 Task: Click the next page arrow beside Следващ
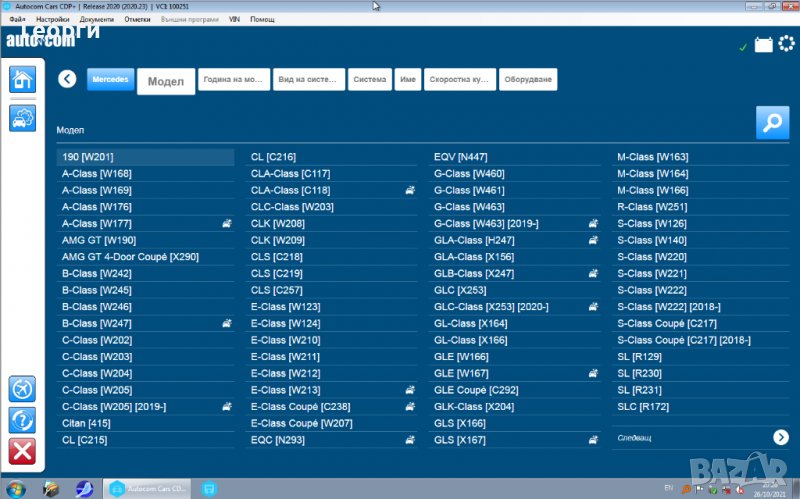pos(780,437)
